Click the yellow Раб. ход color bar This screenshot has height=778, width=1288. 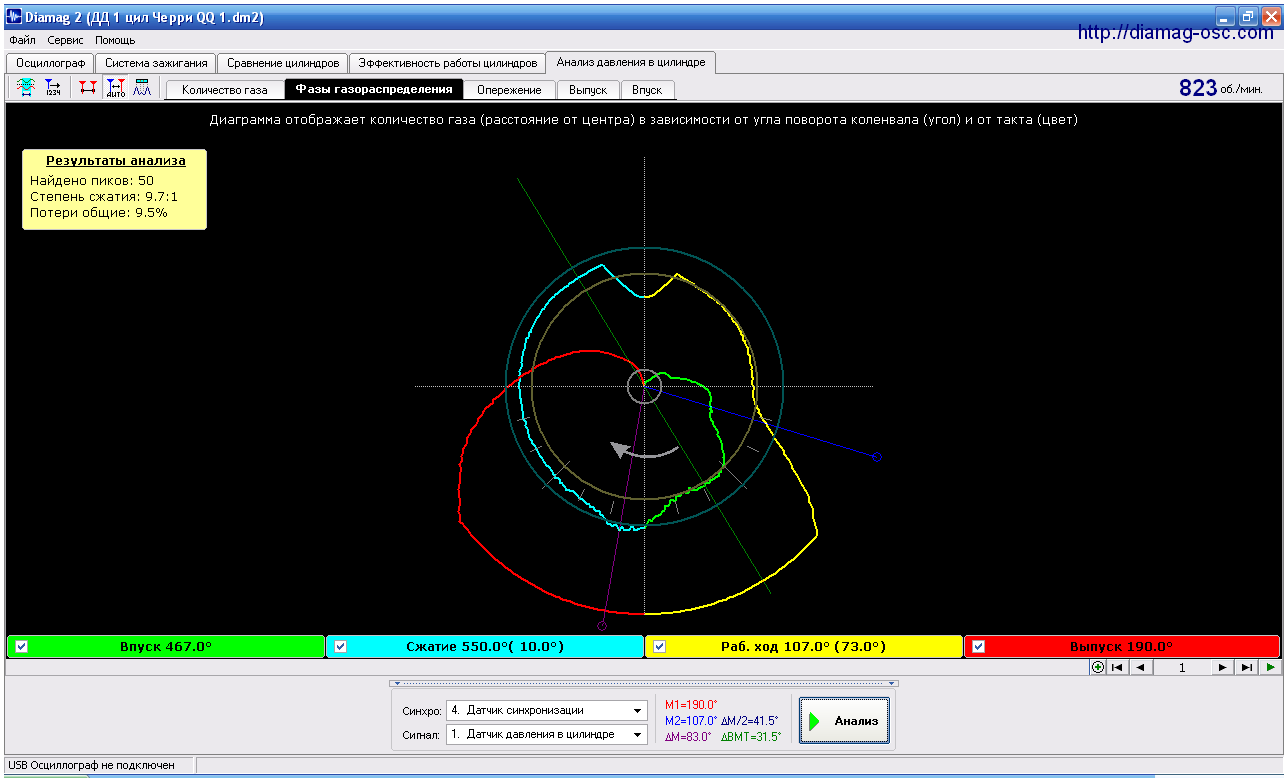pyautogui.click(x=804, y=646)
